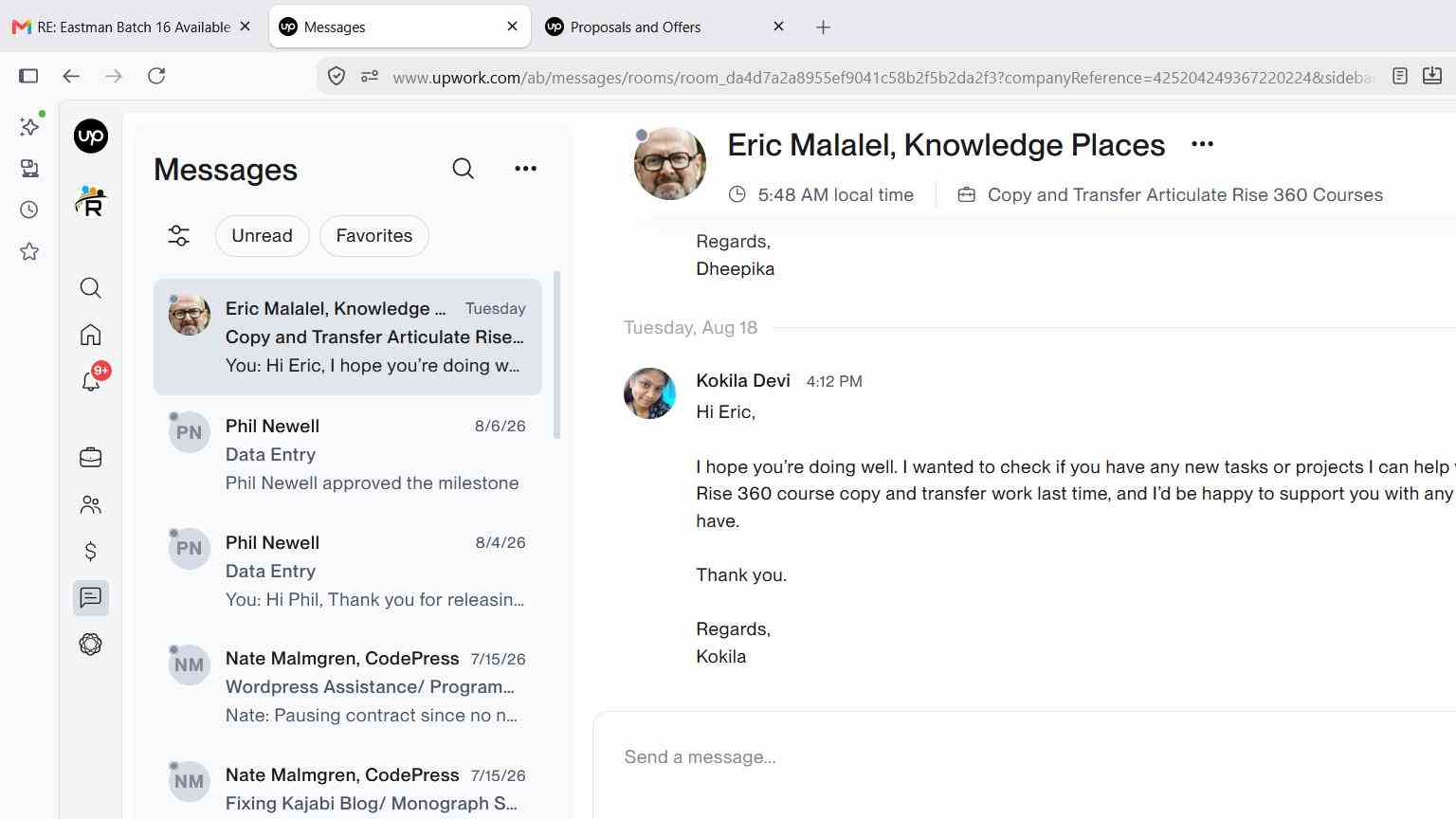1456x819 pixels.
Task: Open Nate Malmgren Wordpress Assistance conversation
Action: 348,686
